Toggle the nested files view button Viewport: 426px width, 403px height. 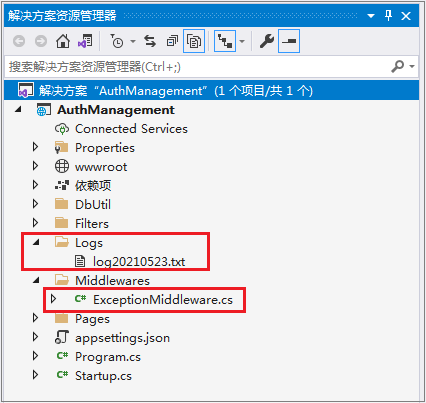[x=225, y=41]
